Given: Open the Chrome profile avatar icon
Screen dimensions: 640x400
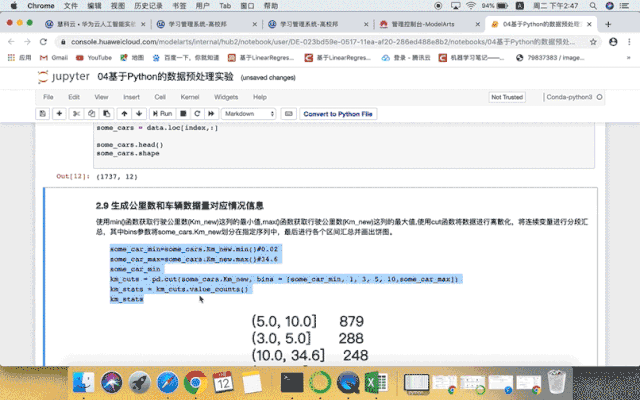Looking at the screenshot, I should coord(613,42).
